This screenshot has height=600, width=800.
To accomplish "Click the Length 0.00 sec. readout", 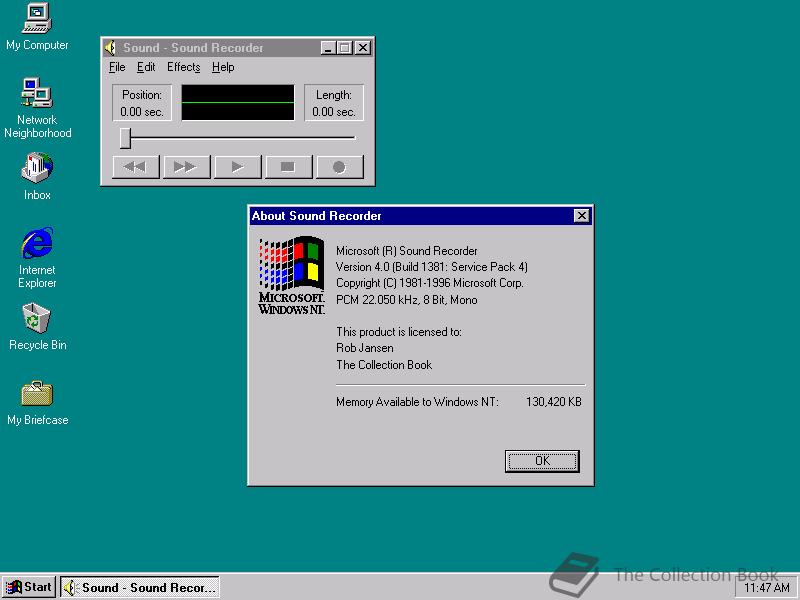I will (334, 103).
